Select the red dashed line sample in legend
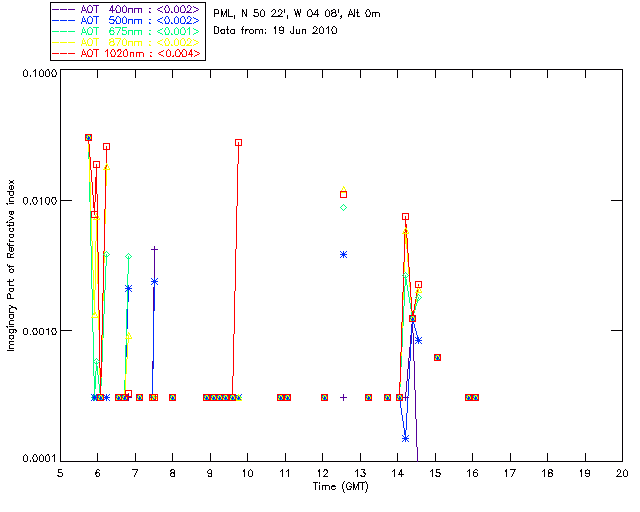 [64, 53]
